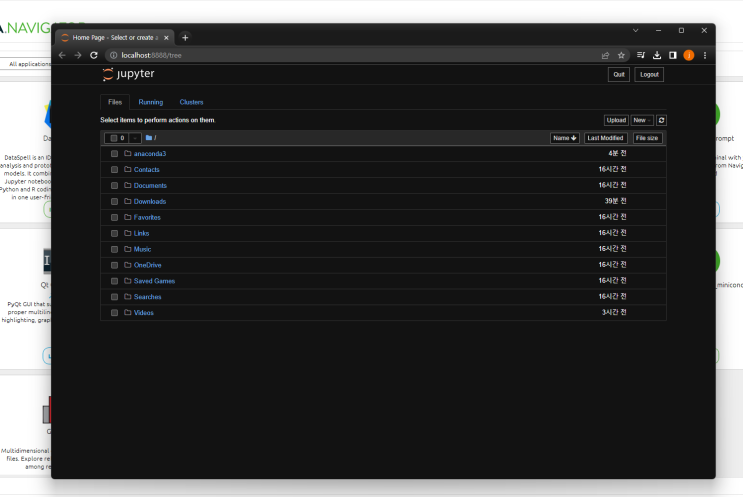743x497 pixels.
Task: Click the Links folder icon
Action: point(127,233)
